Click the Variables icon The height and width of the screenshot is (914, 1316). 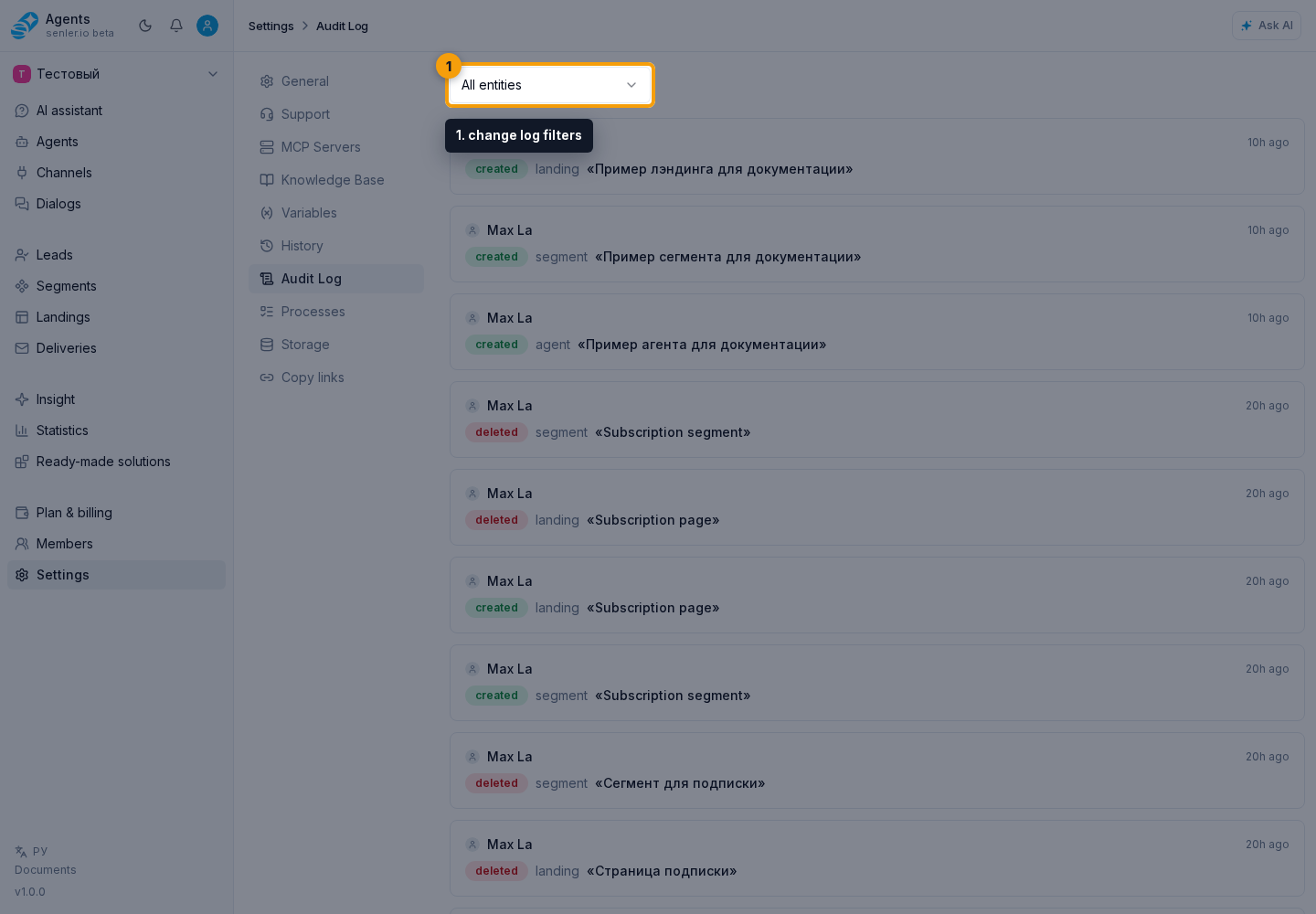tap(267, 213)
